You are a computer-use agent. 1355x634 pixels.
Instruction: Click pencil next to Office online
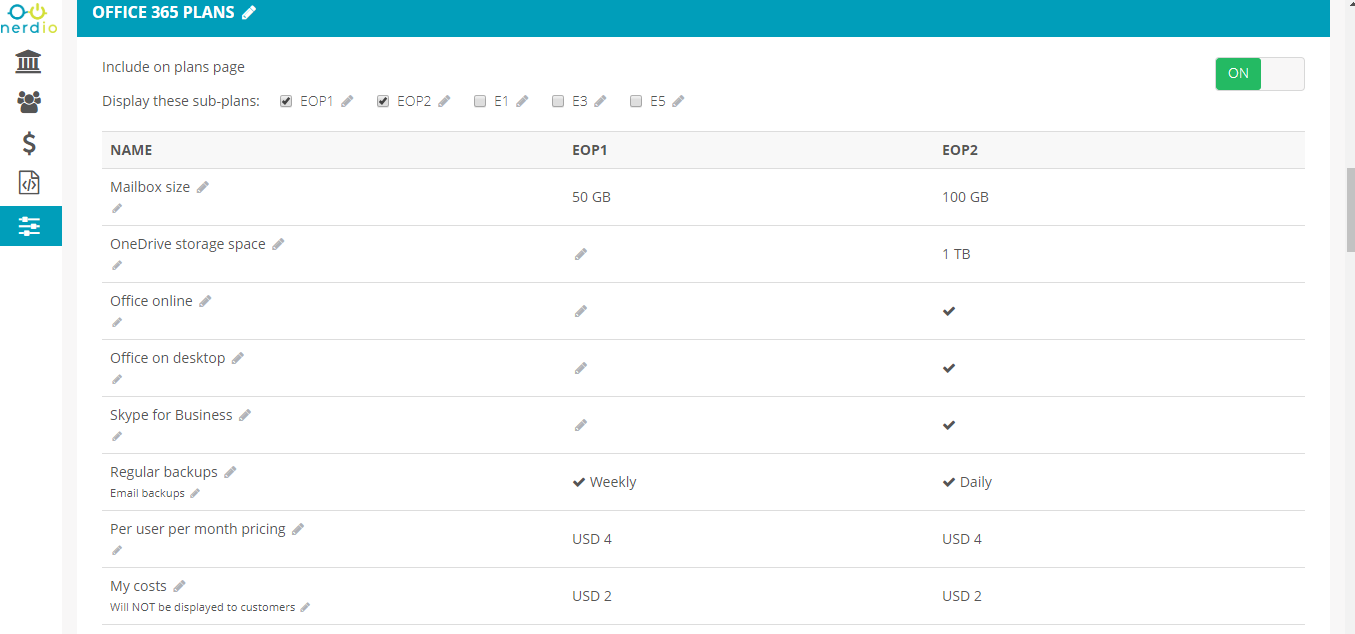click(205, 301)
